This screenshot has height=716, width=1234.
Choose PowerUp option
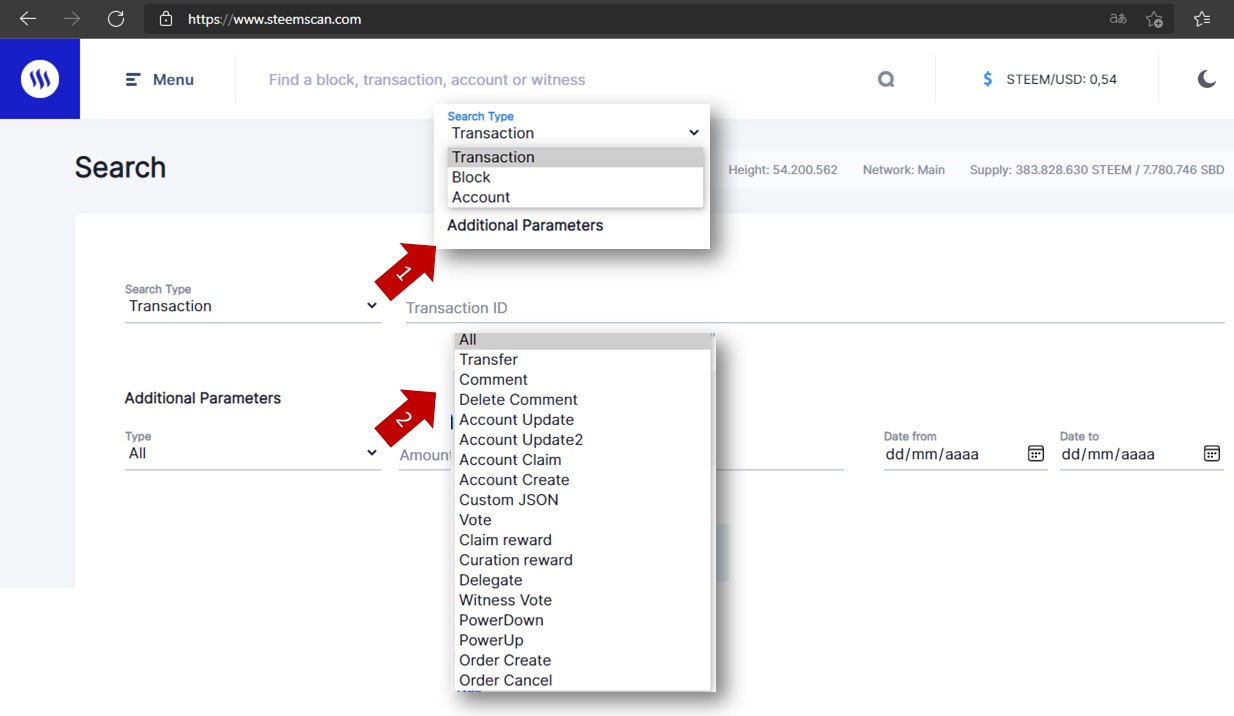coord(583,640)
